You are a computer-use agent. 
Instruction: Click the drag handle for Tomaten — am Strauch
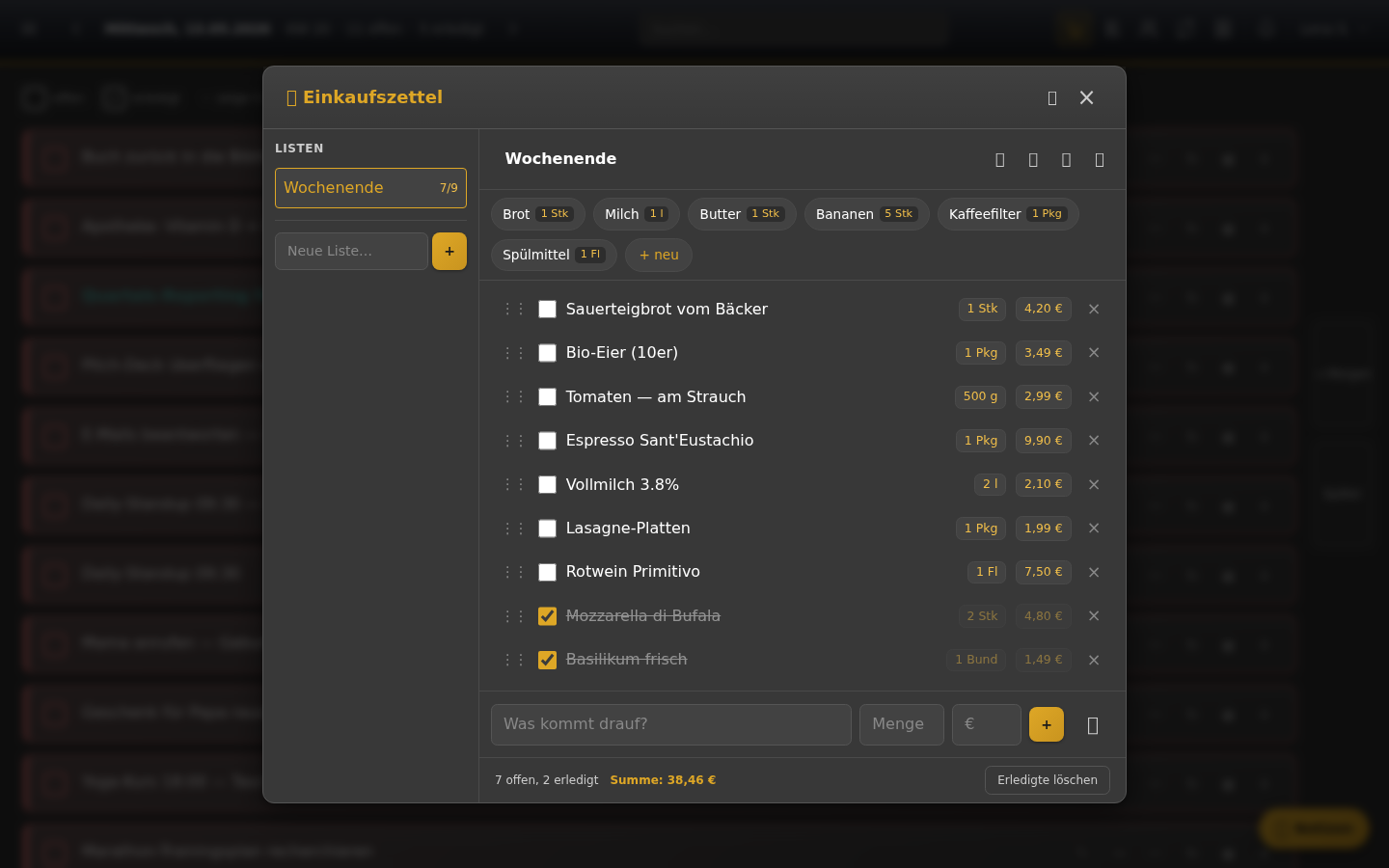514,397
